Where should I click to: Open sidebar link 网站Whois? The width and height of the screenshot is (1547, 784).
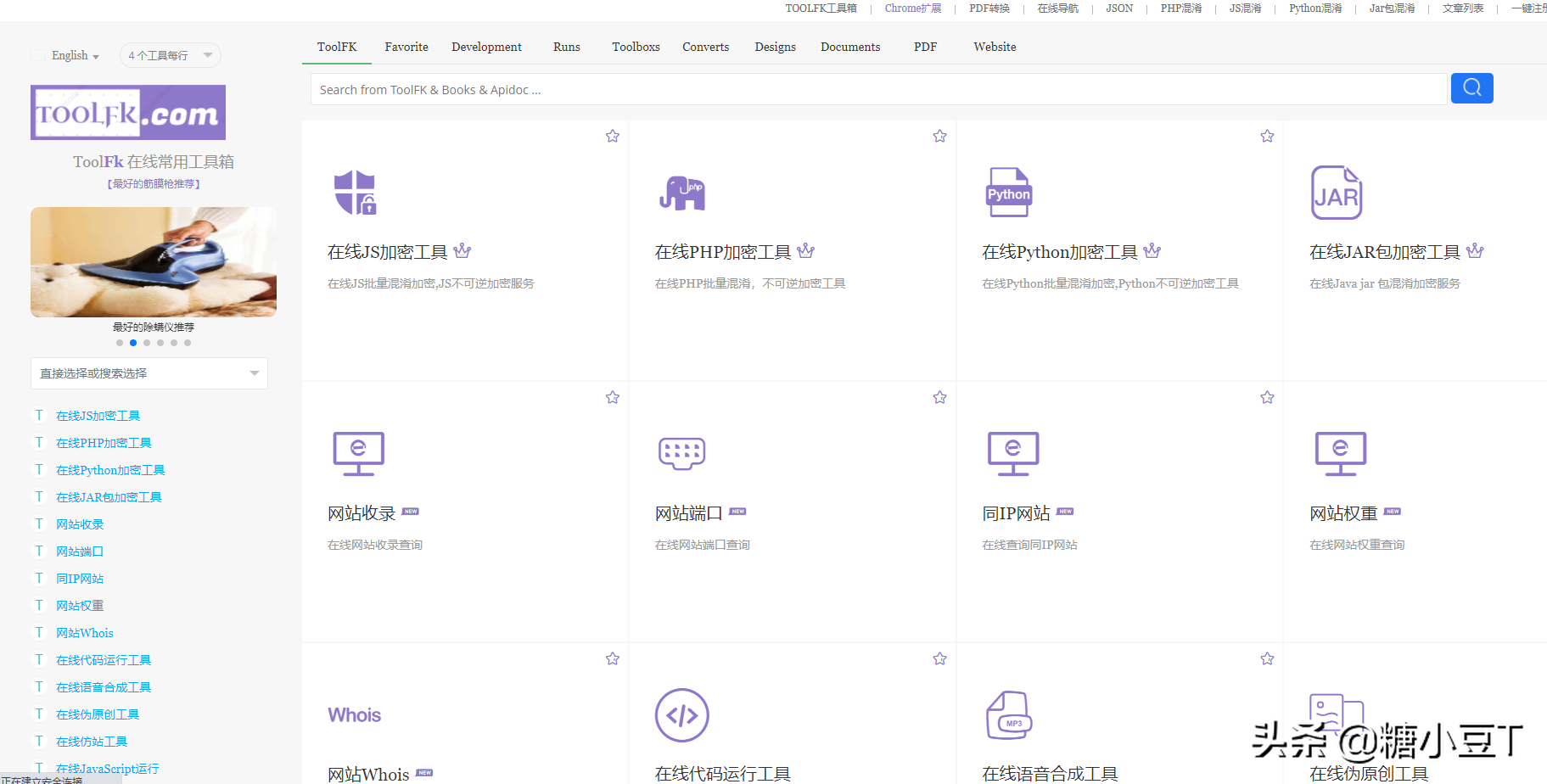point(85,633)
